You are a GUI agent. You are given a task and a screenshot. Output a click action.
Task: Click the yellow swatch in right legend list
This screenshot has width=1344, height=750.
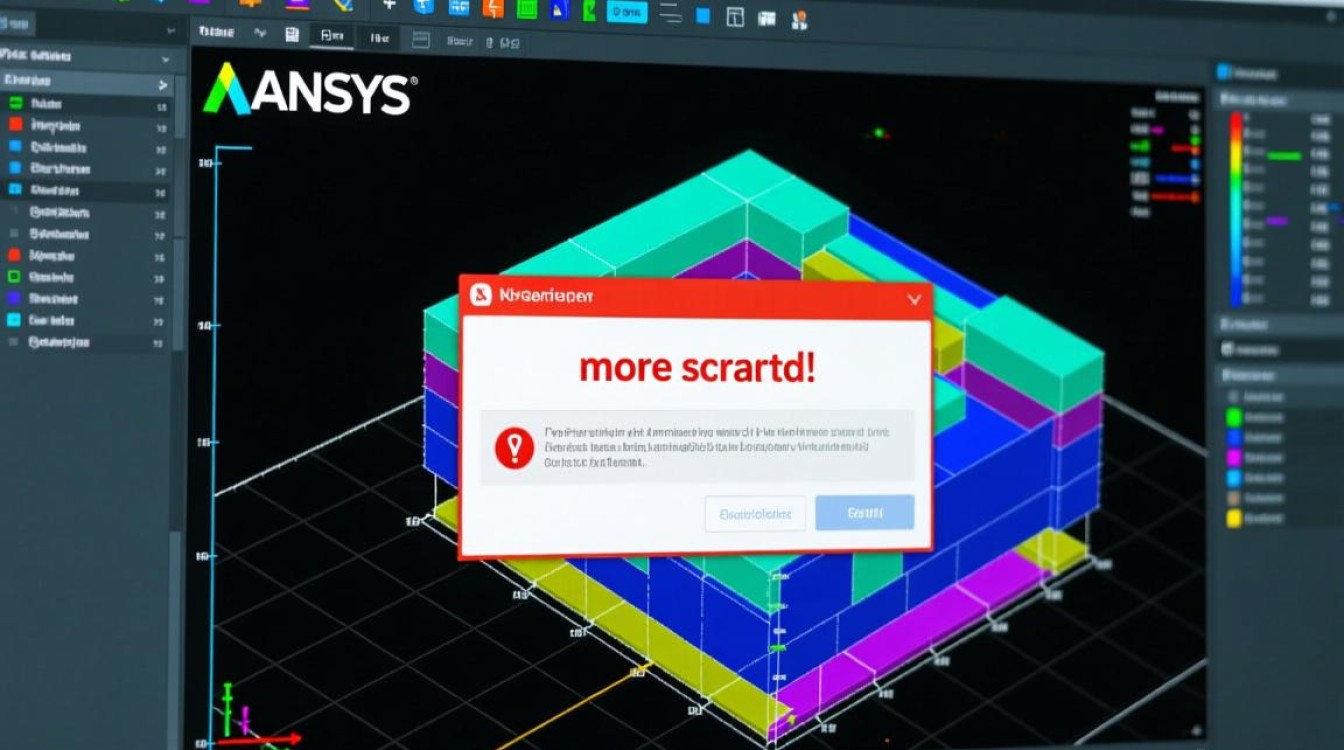[x=1234, y=518]
